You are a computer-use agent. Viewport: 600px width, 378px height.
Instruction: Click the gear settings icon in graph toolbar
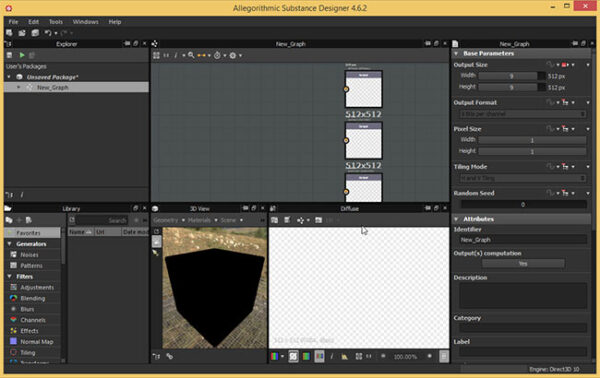(233, 55)
